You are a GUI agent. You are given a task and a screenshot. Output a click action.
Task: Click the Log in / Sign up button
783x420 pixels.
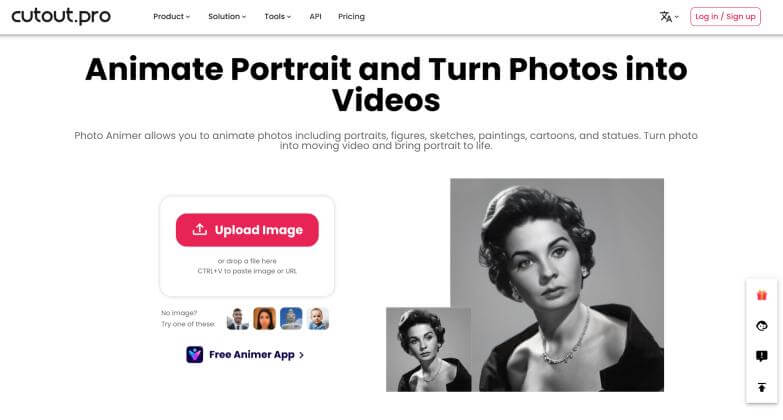[x=725, y=17]
